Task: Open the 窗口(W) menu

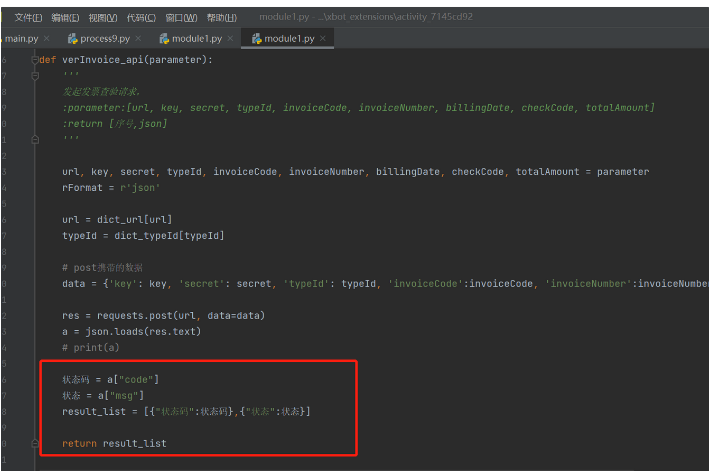Action: pos(181,17)
